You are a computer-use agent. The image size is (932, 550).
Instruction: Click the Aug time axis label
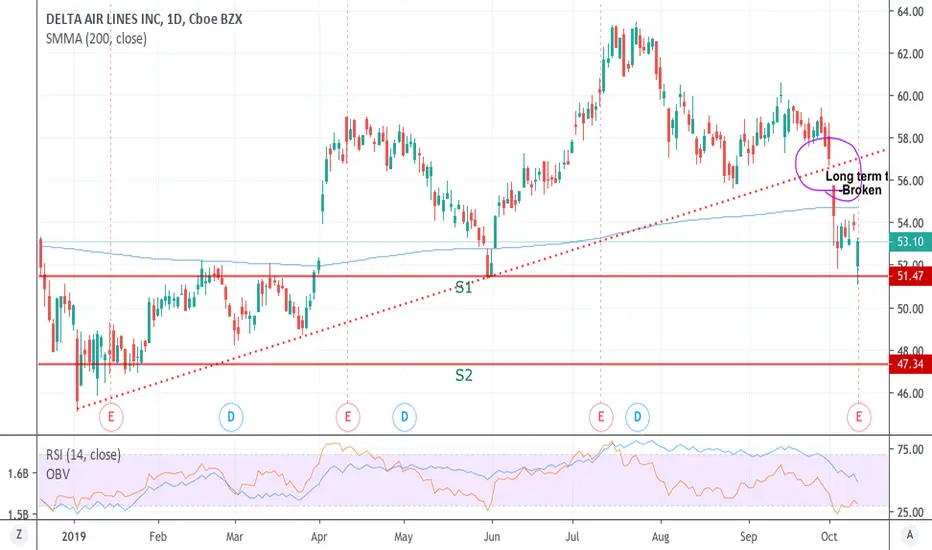click(660, 536)
